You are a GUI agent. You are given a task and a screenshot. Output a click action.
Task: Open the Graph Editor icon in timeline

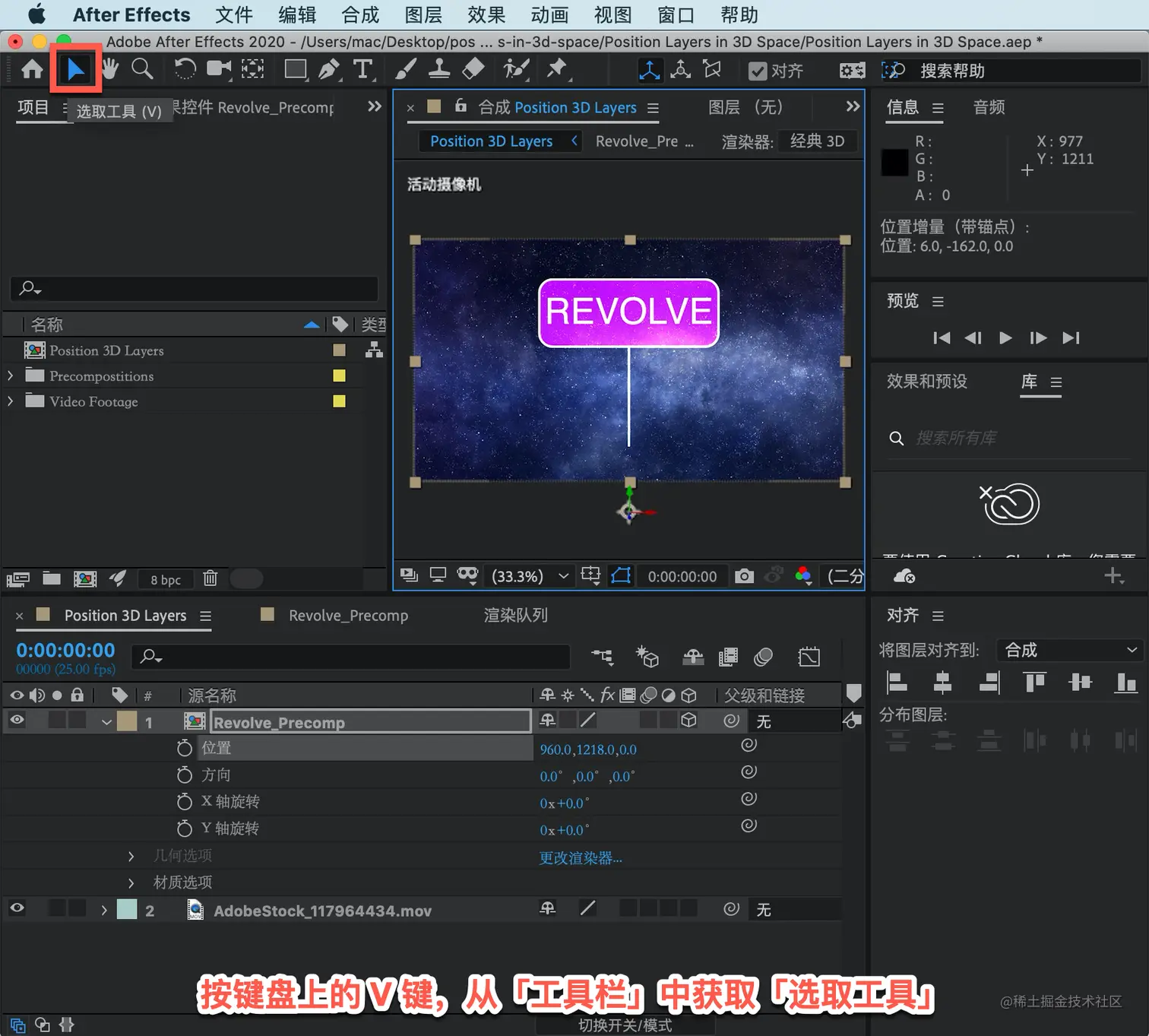[809, 657]
